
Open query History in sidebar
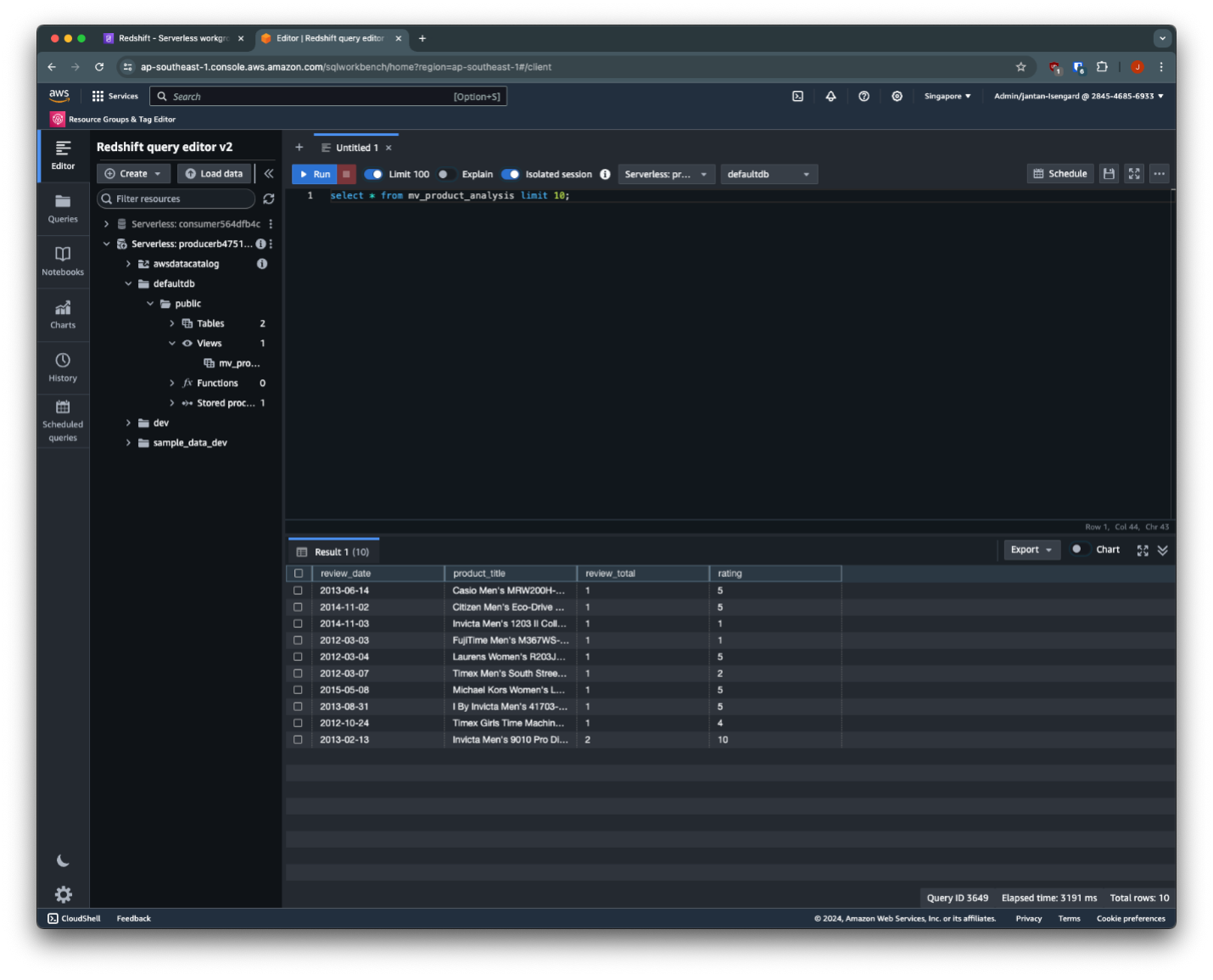[x=63, y=367]
